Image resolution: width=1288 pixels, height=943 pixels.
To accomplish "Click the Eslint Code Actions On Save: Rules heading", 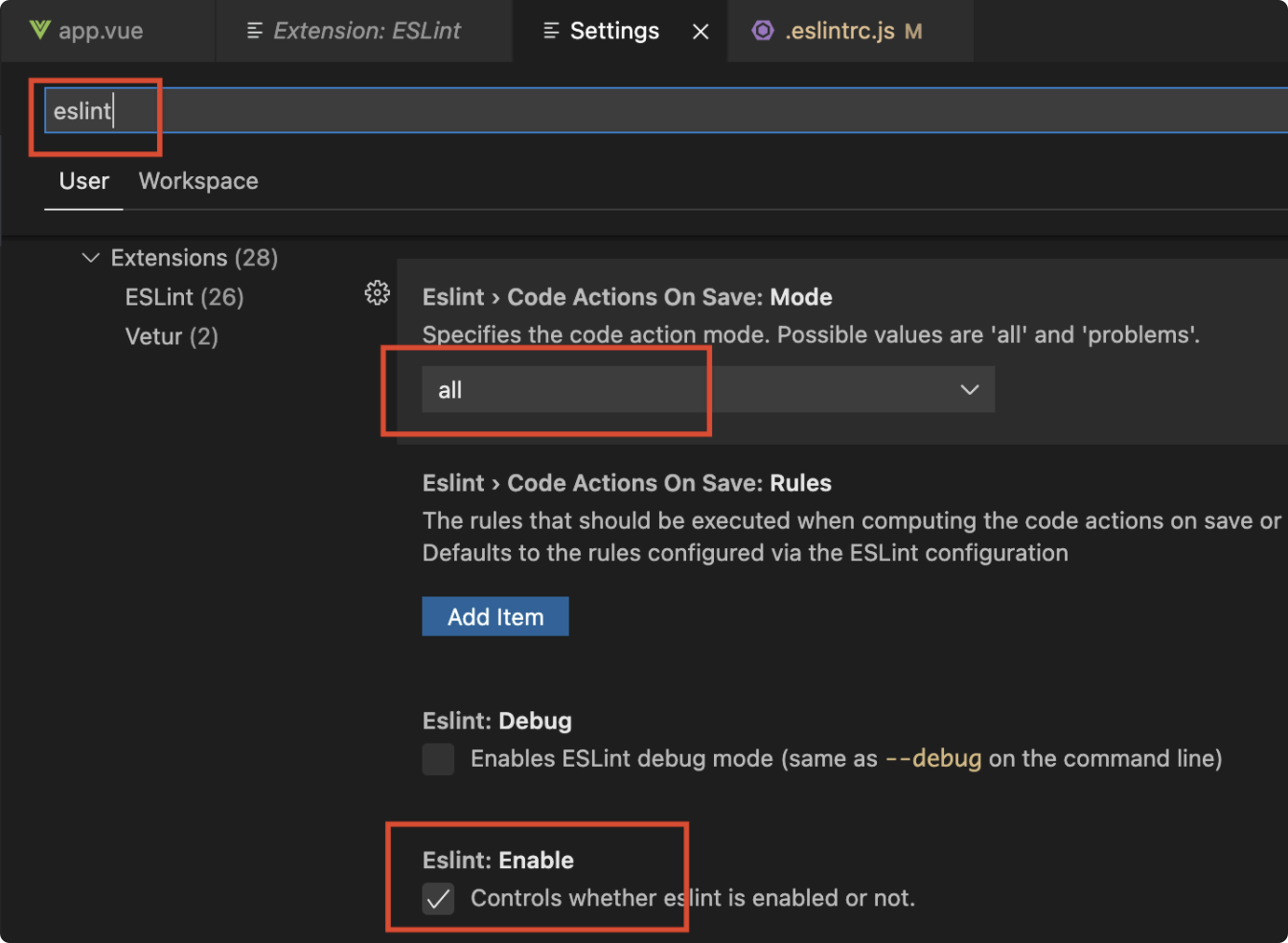I will point(627,483).
